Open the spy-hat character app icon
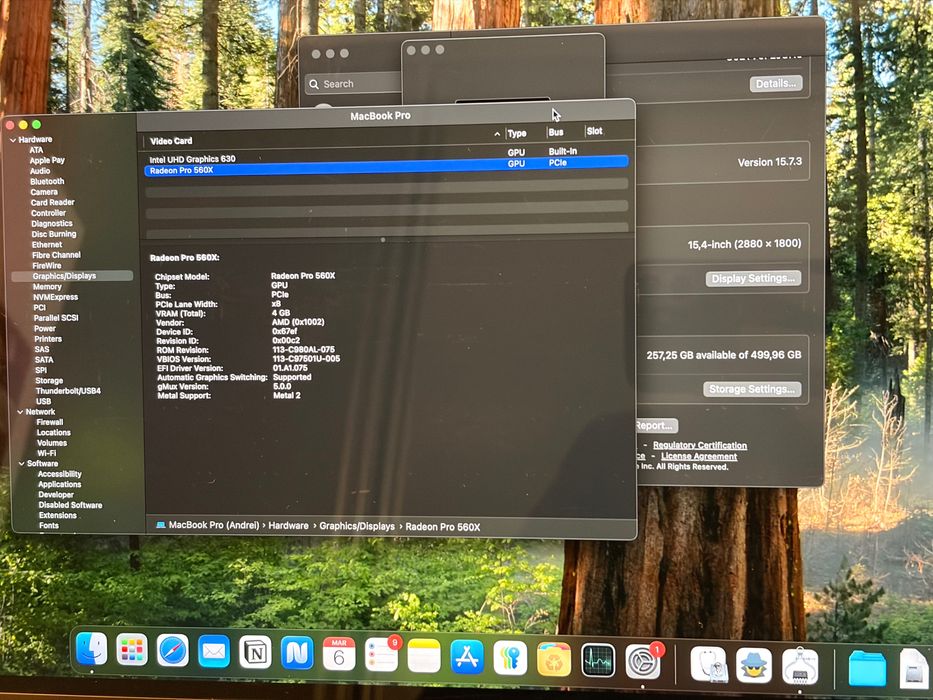 [754, 665]
